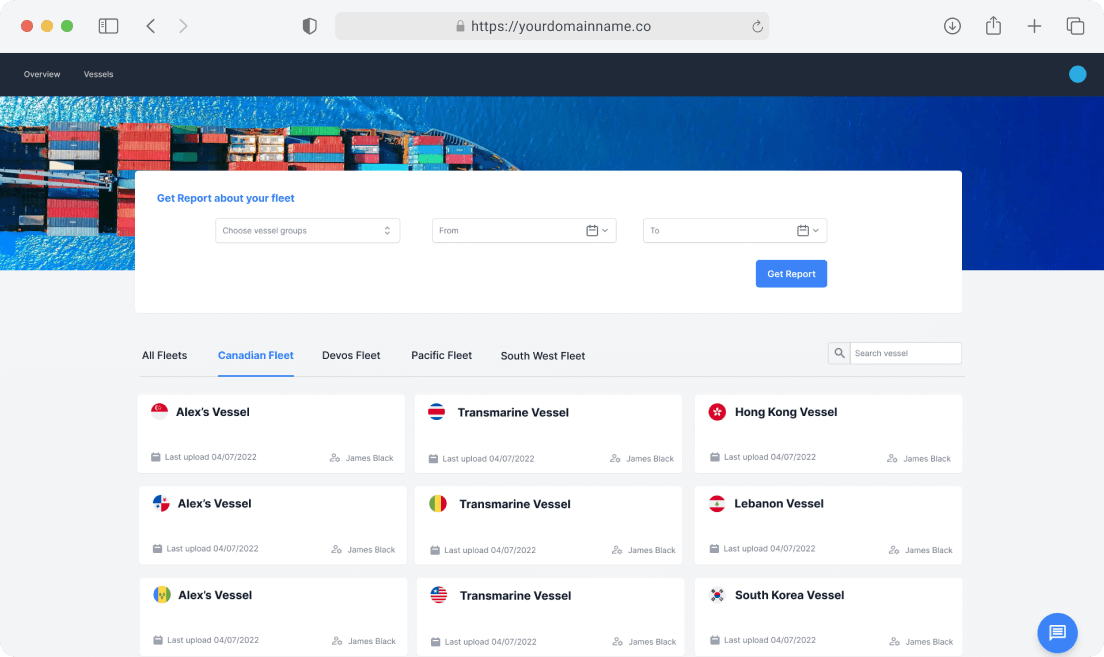This screenshot has width=1104, height=657.
Task: Open the From date picker
Action: point(524,231)
